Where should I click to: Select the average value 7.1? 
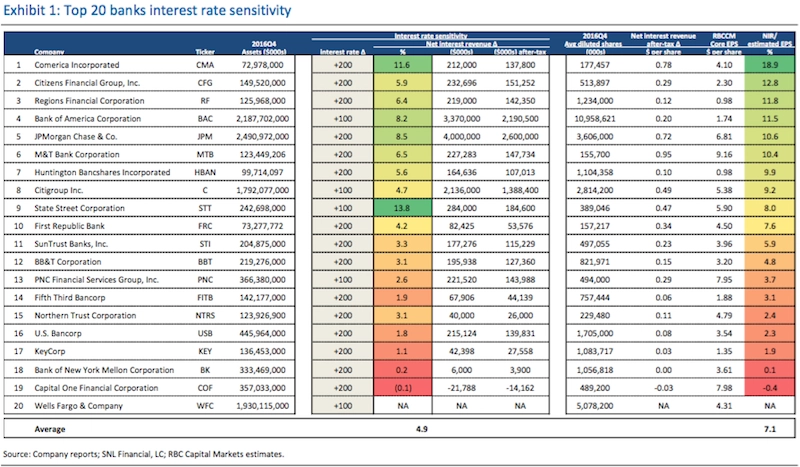(x=769, y=429)
